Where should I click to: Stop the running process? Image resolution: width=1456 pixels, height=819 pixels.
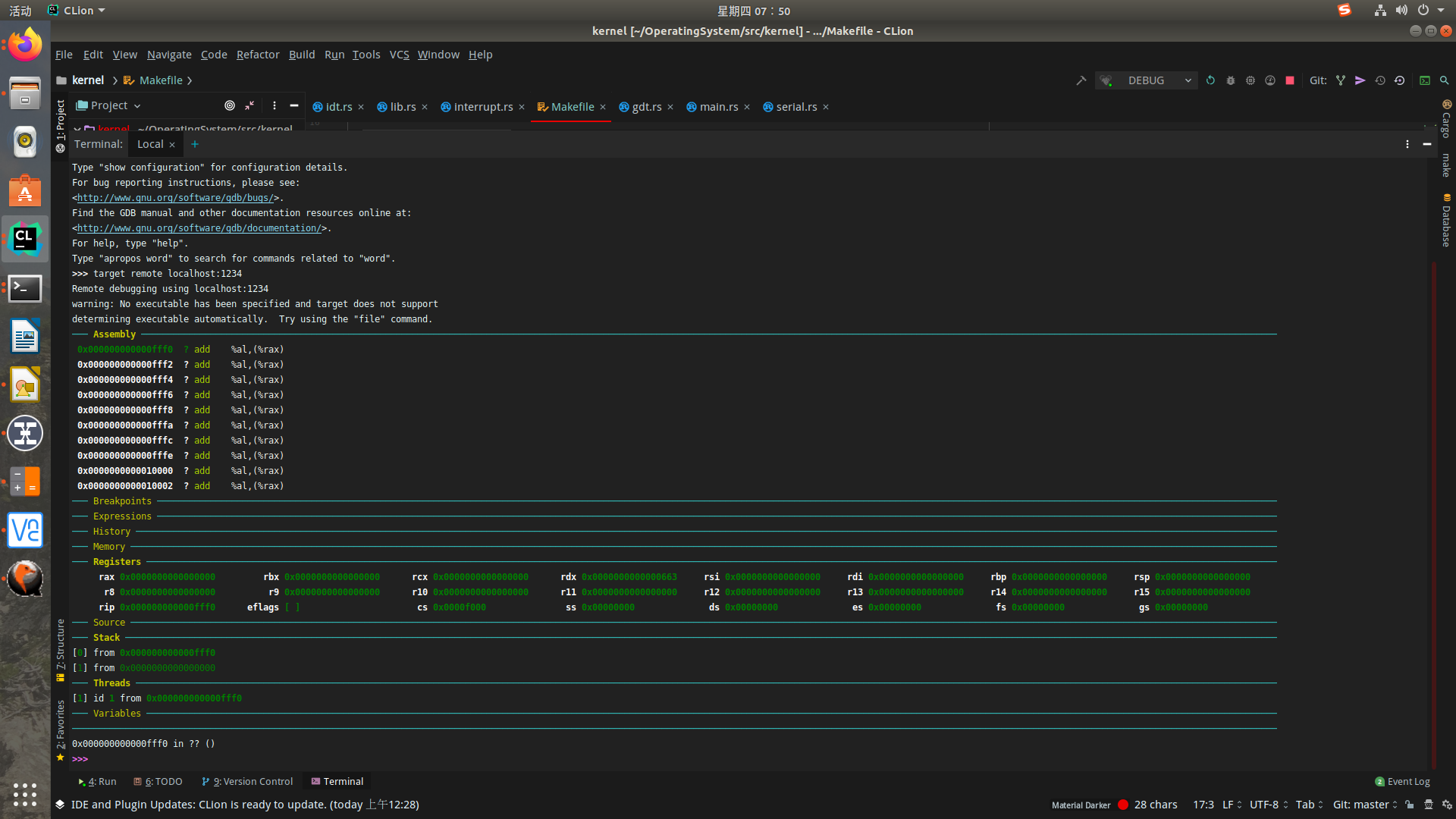[x=1290, y=80]
